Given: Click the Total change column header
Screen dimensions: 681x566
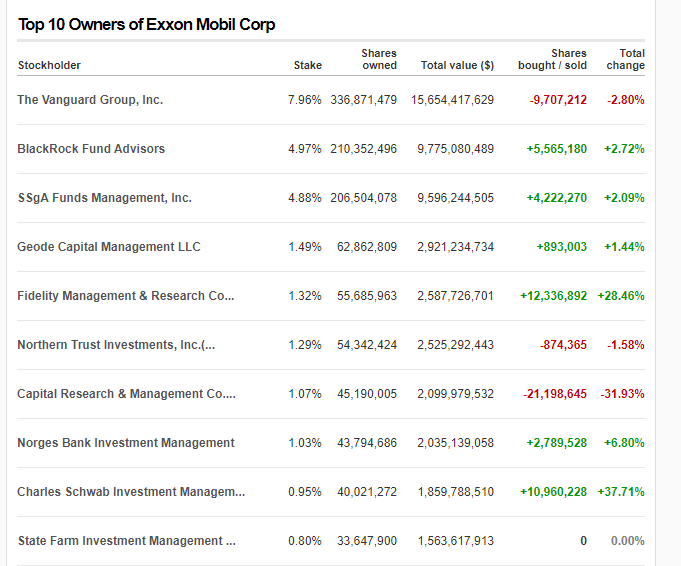Looking at the screenshot, I should coord(626,59).
